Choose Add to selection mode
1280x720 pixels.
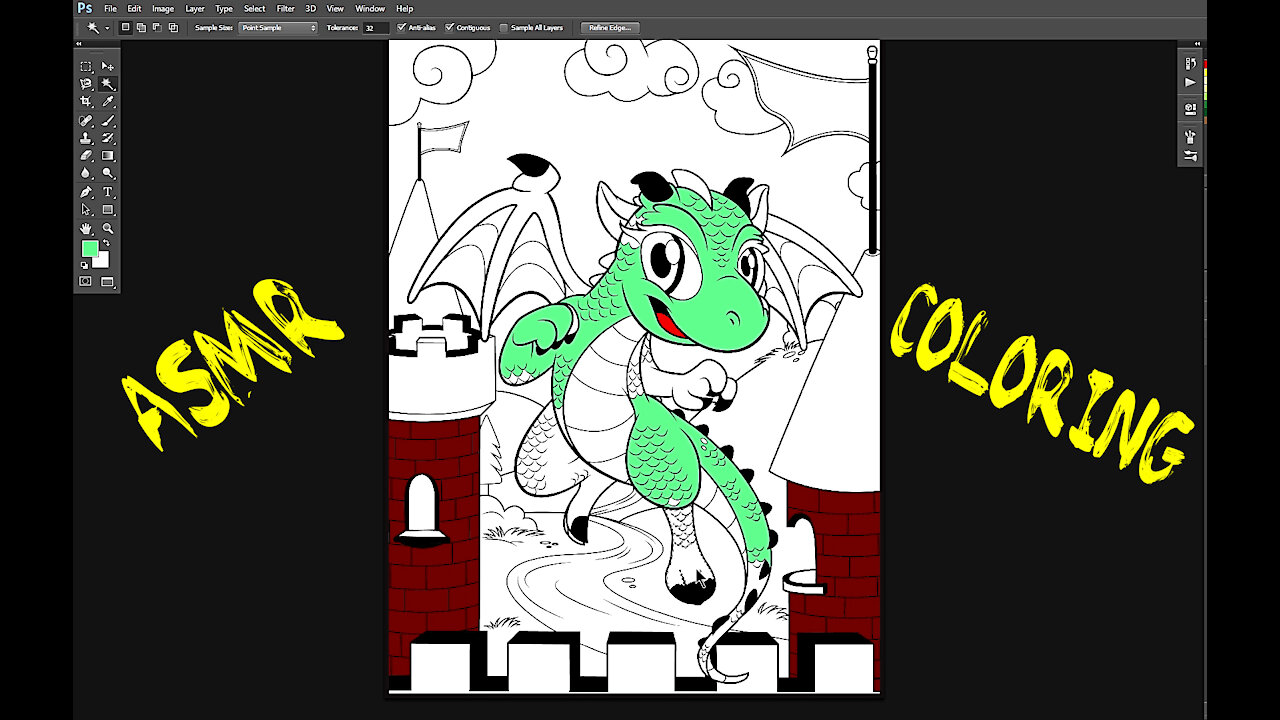point(141,27)
